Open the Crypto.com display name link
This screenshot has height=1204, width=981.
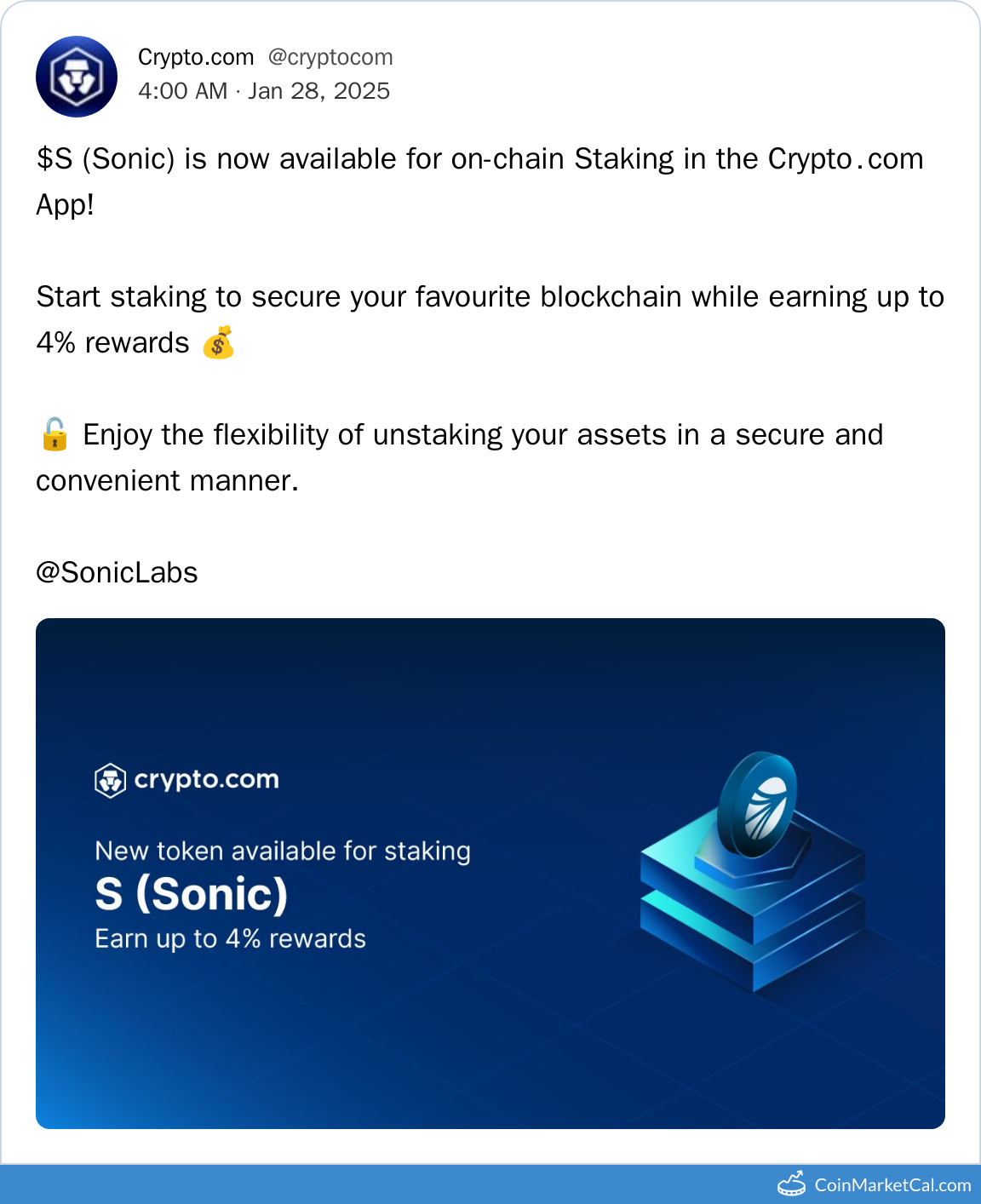(x=196, y=57)
